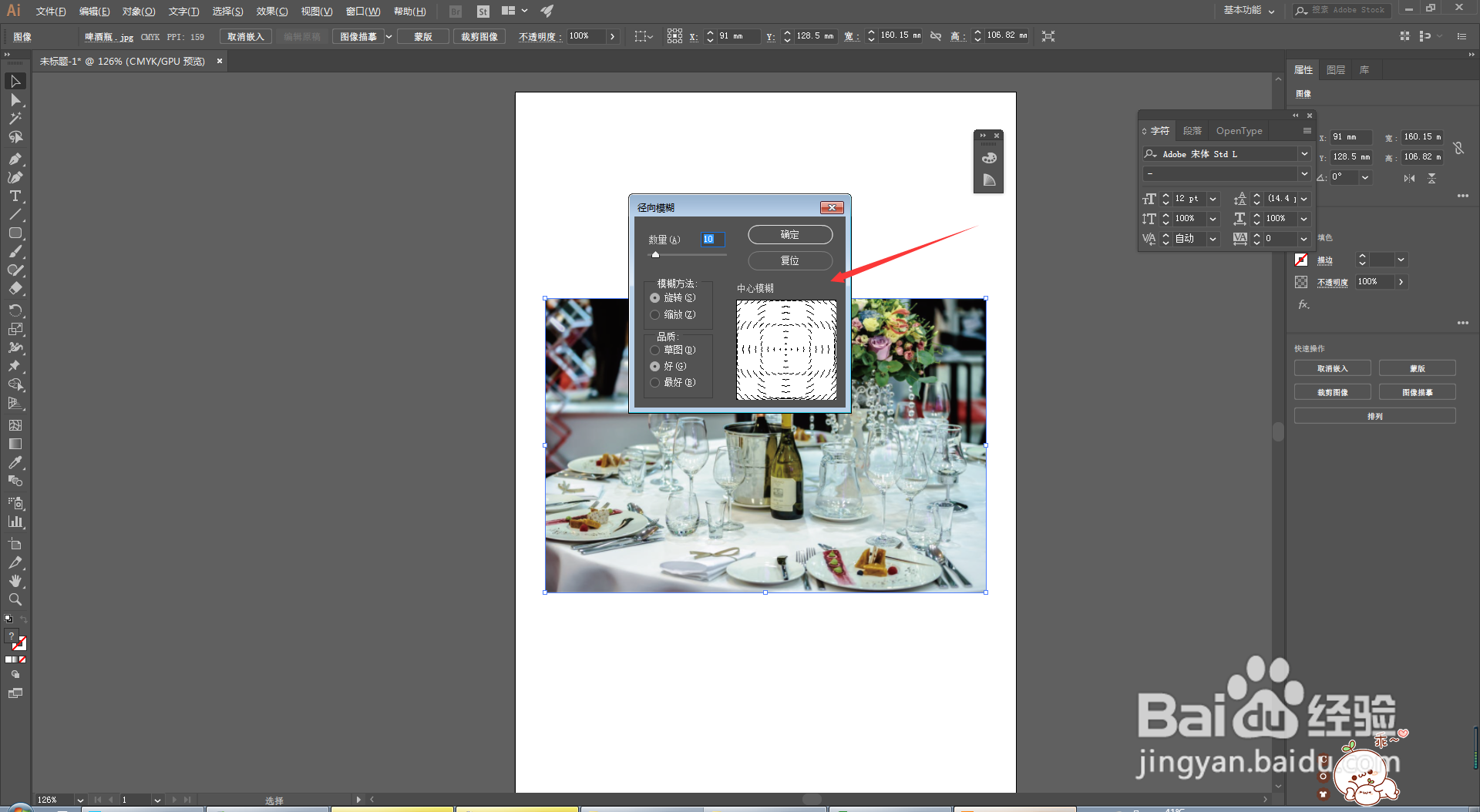
Task: Select the Blend tool
Action: pos(15,481)
